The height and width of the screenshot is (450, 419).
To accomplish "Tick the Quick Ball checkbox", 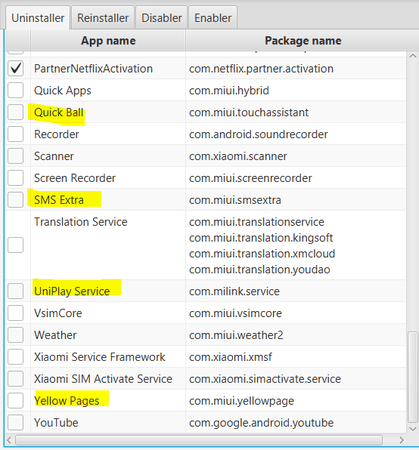I will 16,112.
